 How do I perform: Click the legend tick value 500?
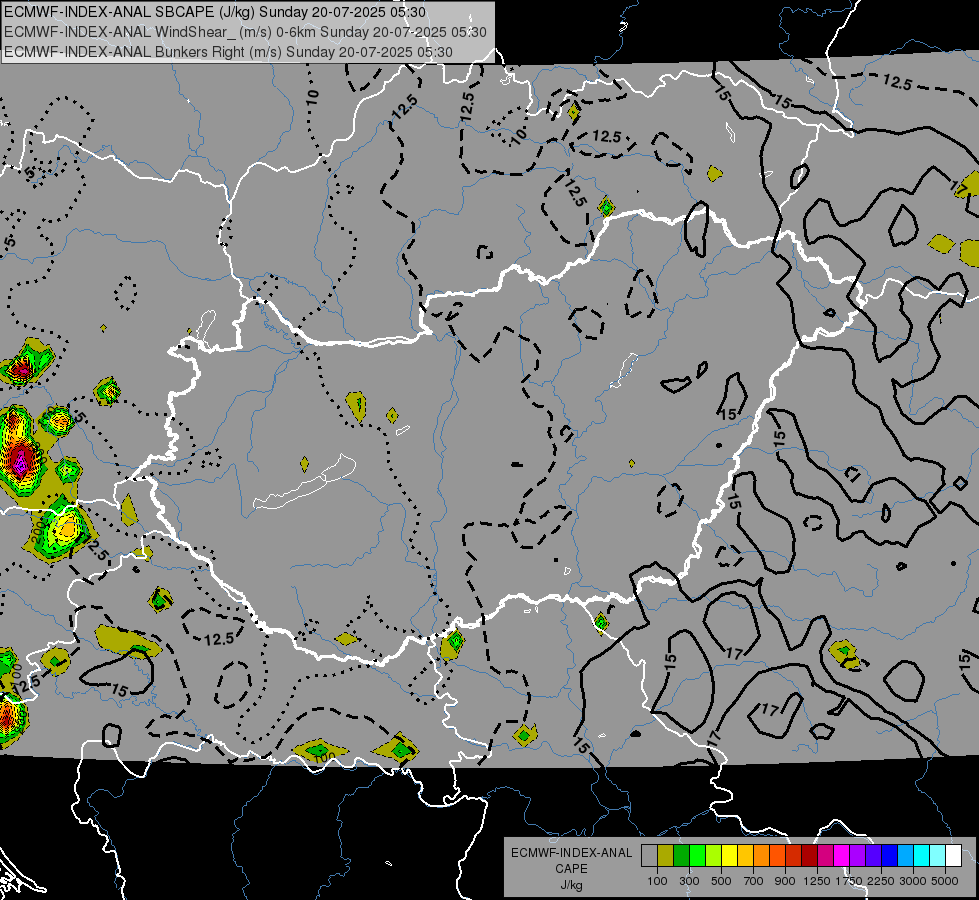721,881
